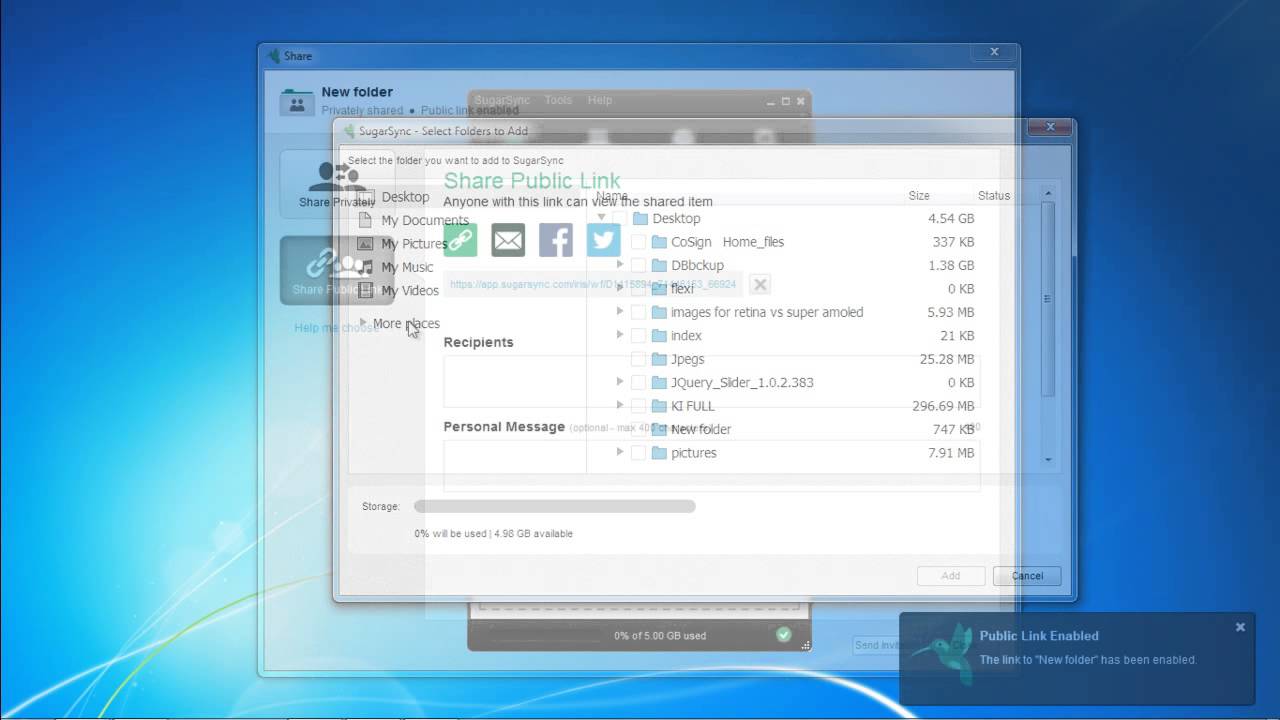Open the SugarSync menu

[x=503, y=100]
